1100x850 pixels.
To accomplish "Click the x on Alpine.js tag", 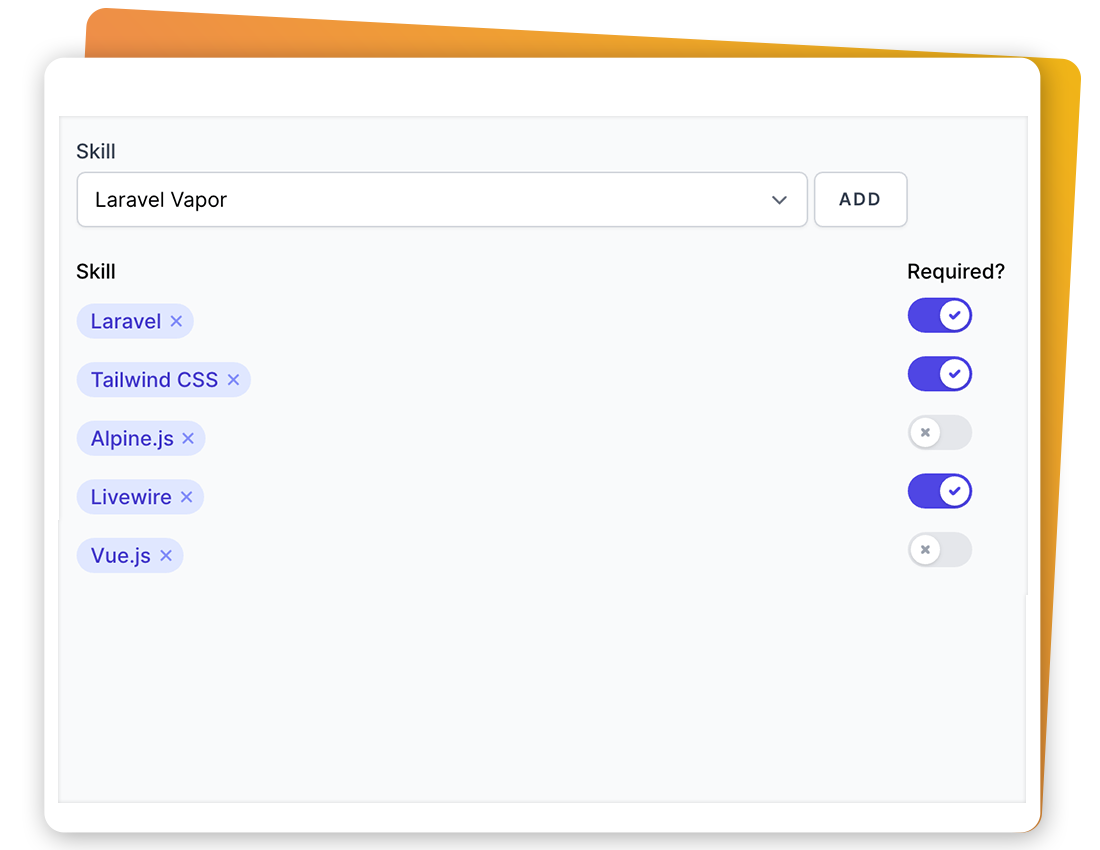I will [187, 438].
